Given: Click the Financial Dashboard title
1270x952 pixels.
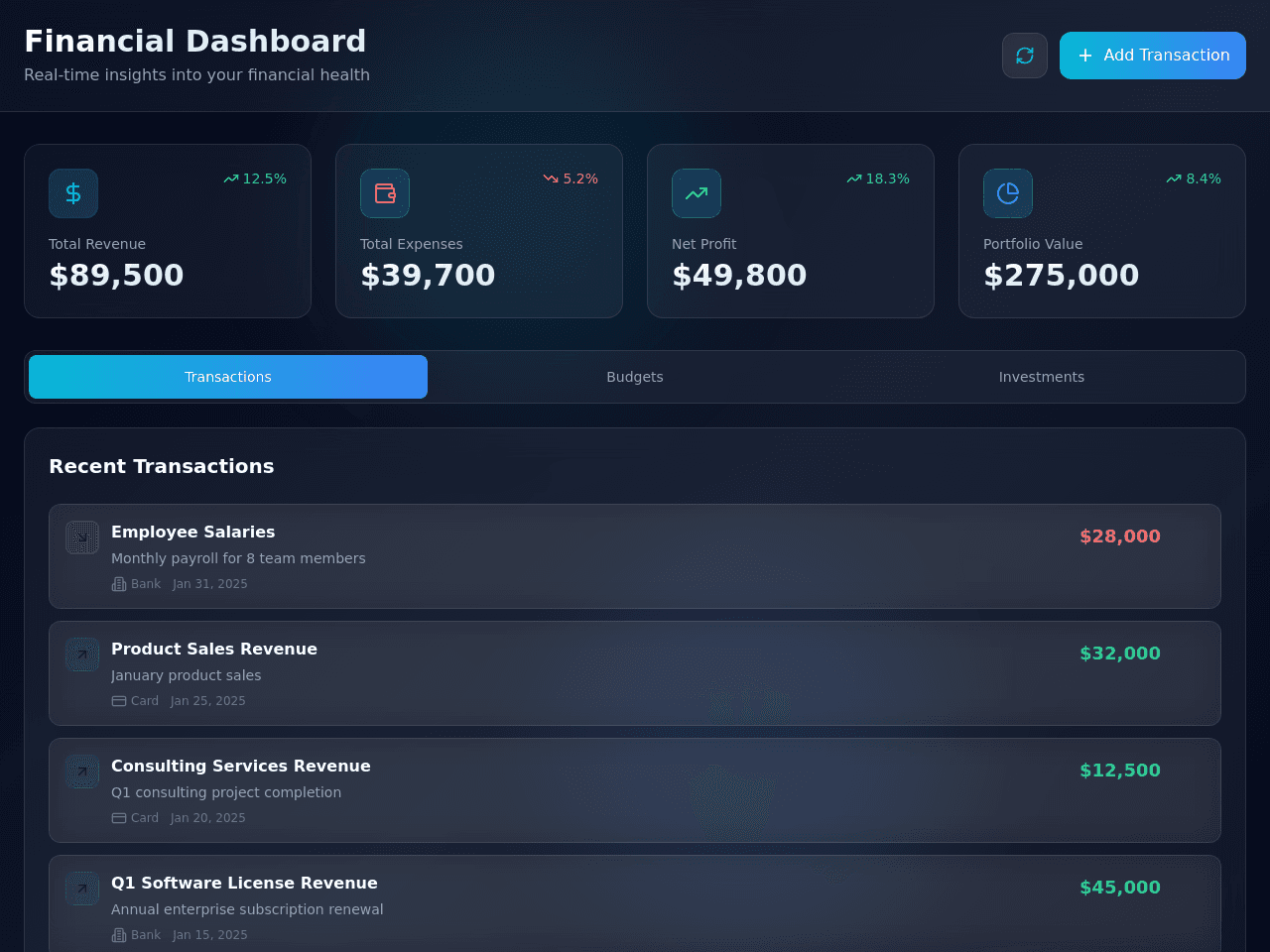Looking at the screenshot, I should point(195,42).
